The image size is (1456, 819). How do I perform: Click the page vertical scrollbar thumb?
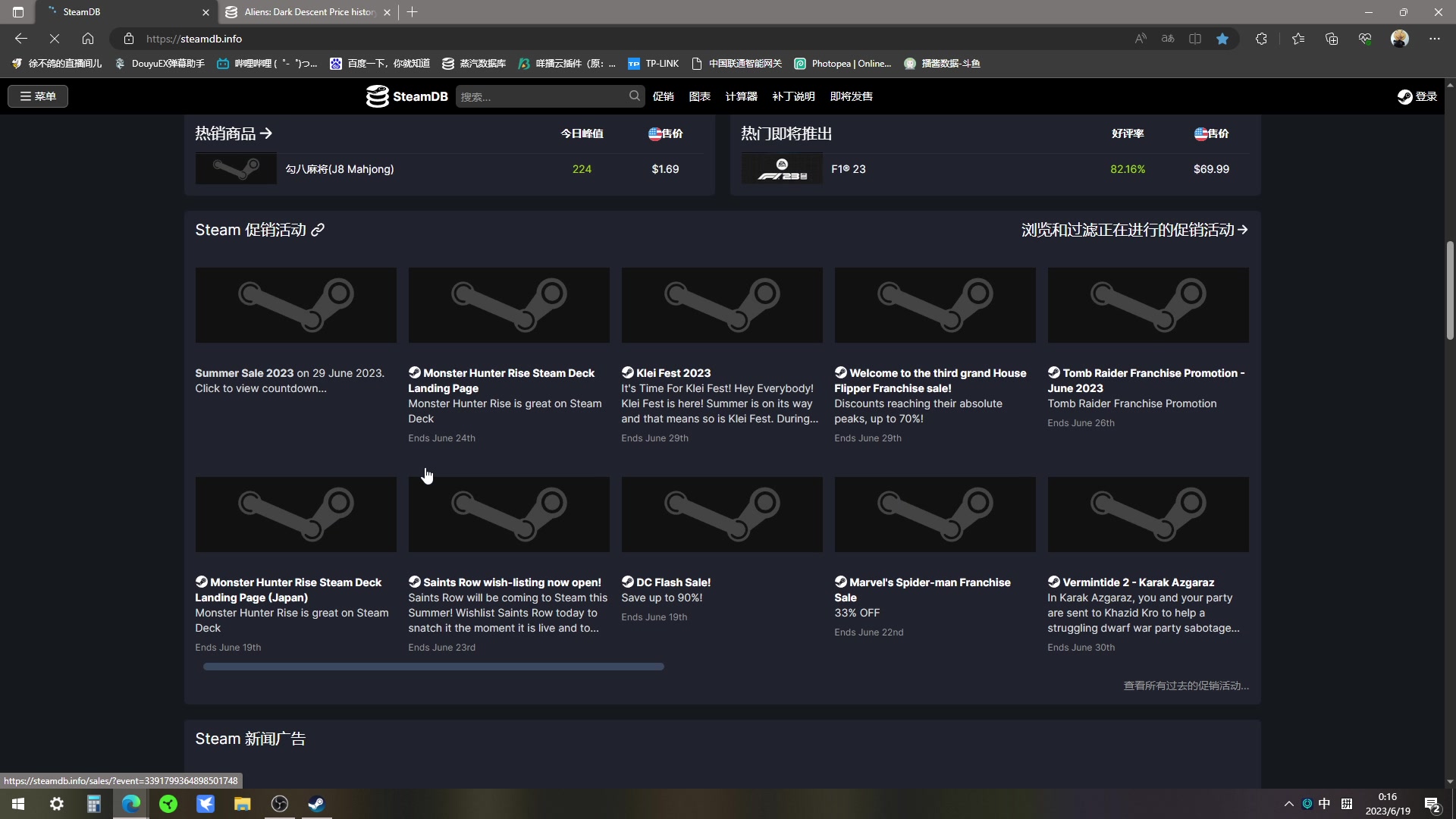1450,290
